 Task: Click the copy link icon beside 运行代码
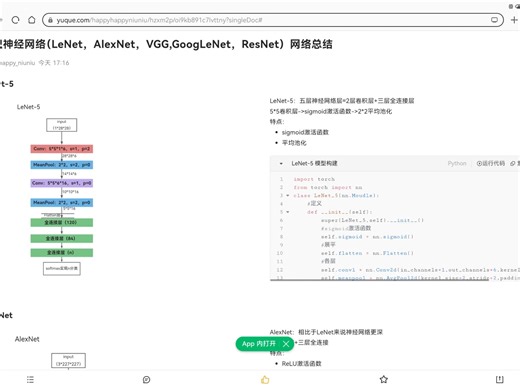coord(513,163)
